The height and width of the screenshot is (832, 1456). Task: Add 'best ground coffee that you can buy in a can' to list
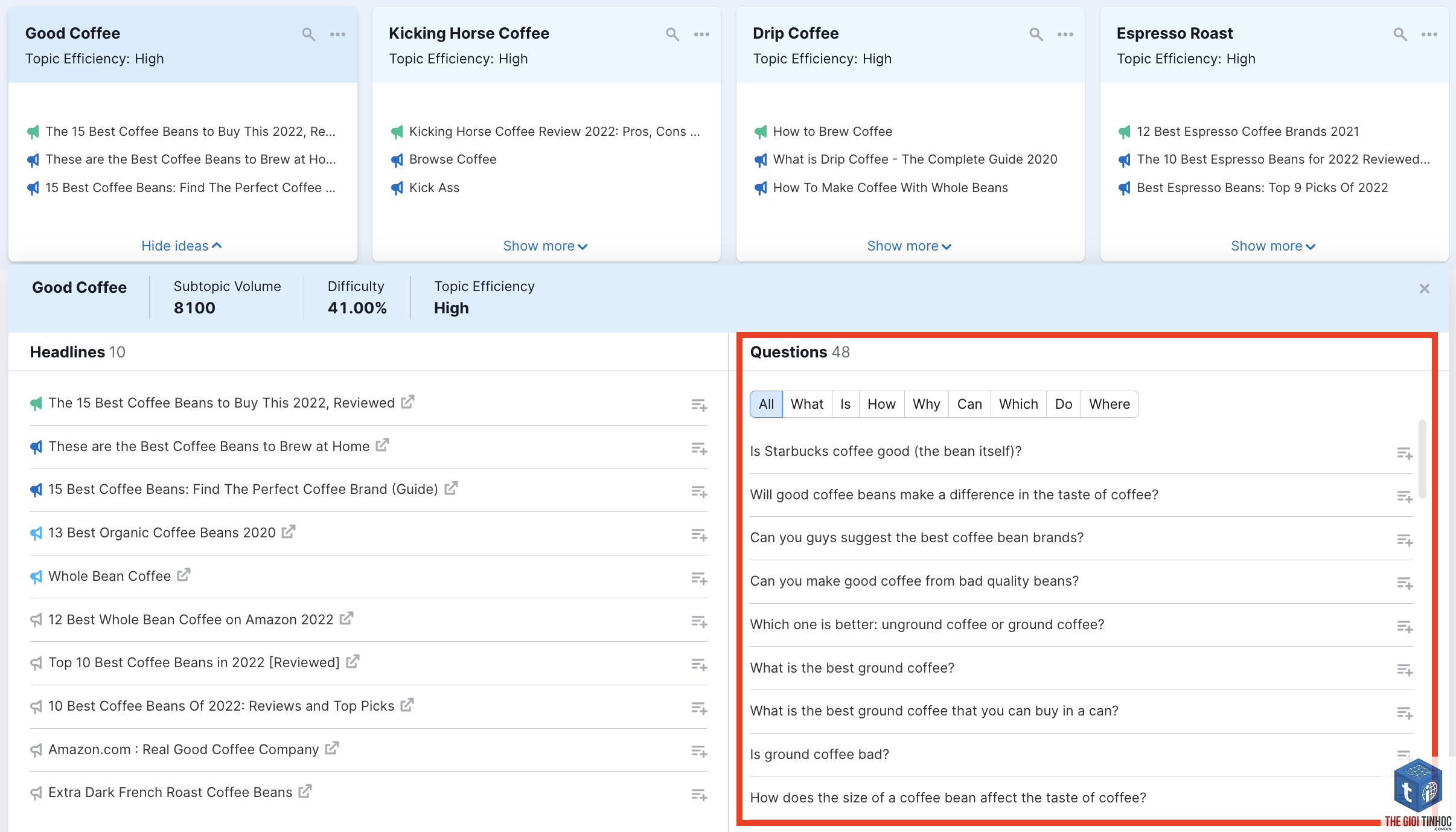(x=1405, y=713)
